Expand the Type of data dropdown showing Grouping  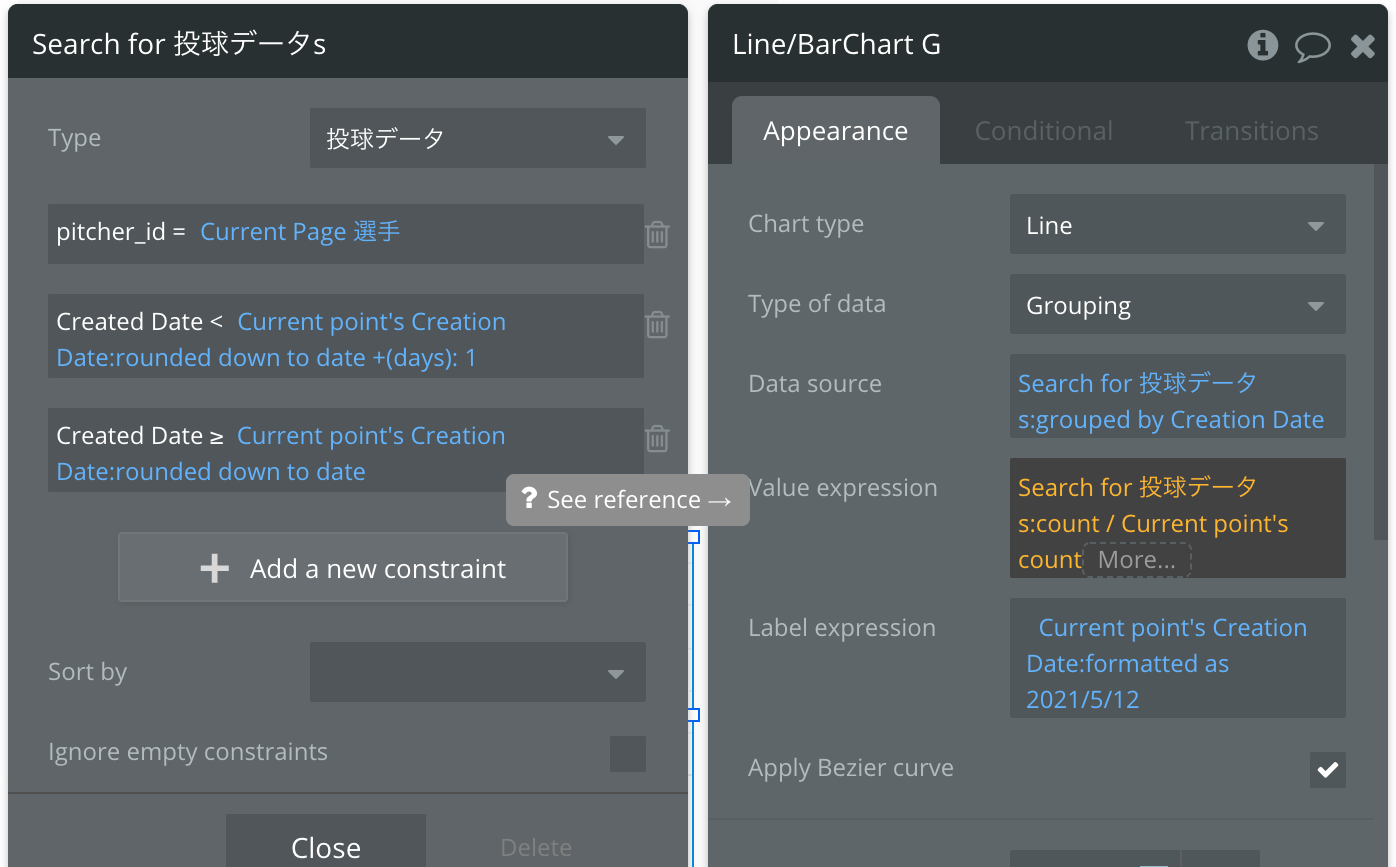click(1177, 305)
